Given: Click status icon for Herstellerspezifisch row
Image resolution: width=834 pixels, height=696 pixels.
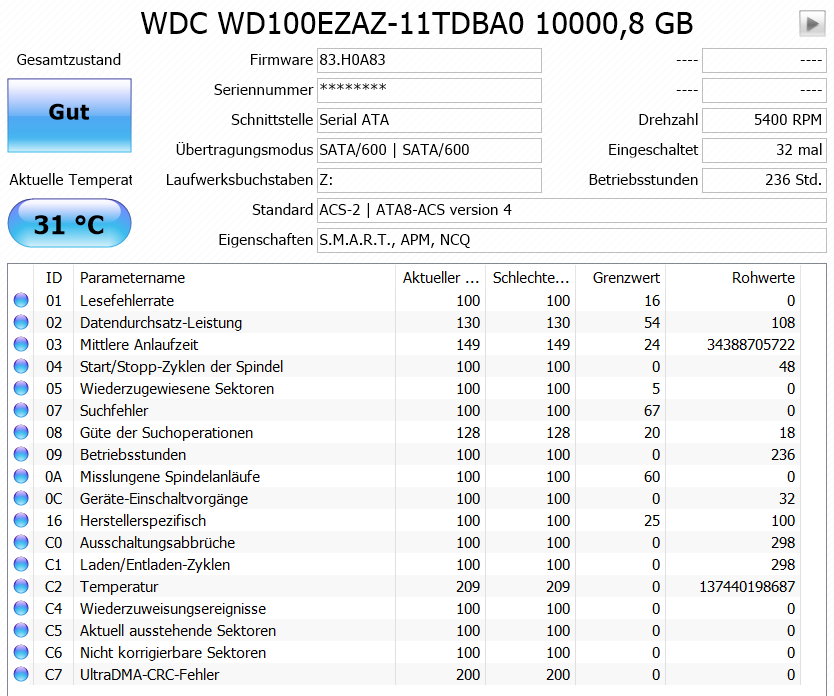Looking at the screenshot, I should [x=21, y=521].
